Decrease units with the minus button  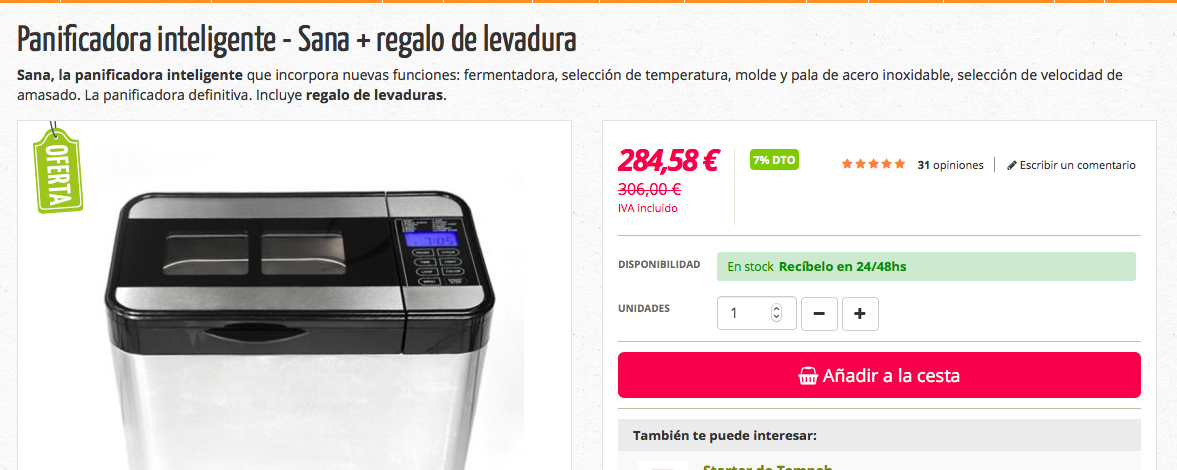pos(819,314)
